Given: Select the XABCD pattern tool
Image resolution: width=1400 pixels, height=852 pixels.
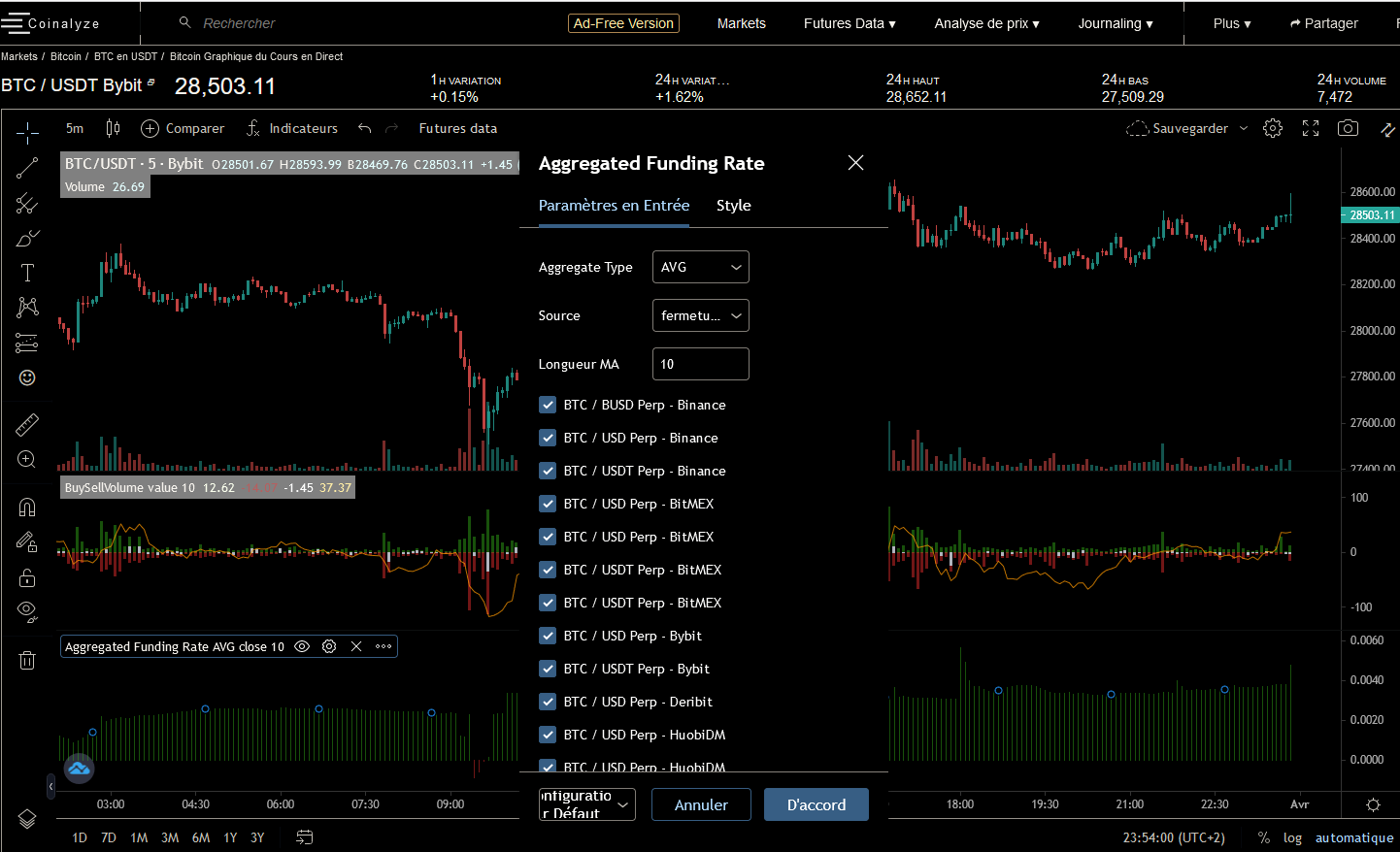Looking at the screenshot, I should pos(27,308).
